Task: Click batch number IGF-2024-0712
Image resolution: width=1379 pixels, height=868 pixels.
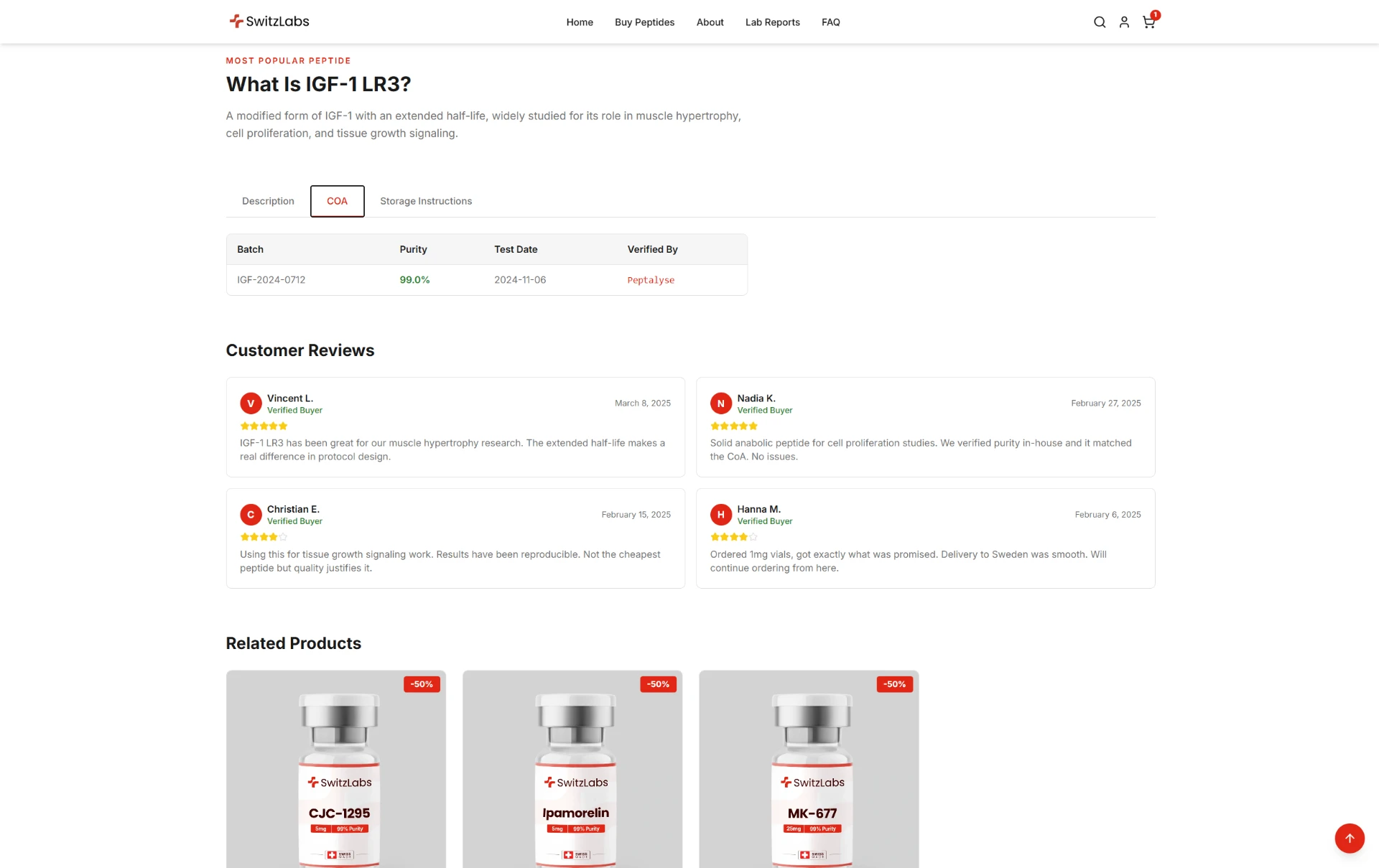Action: point(271,280)
